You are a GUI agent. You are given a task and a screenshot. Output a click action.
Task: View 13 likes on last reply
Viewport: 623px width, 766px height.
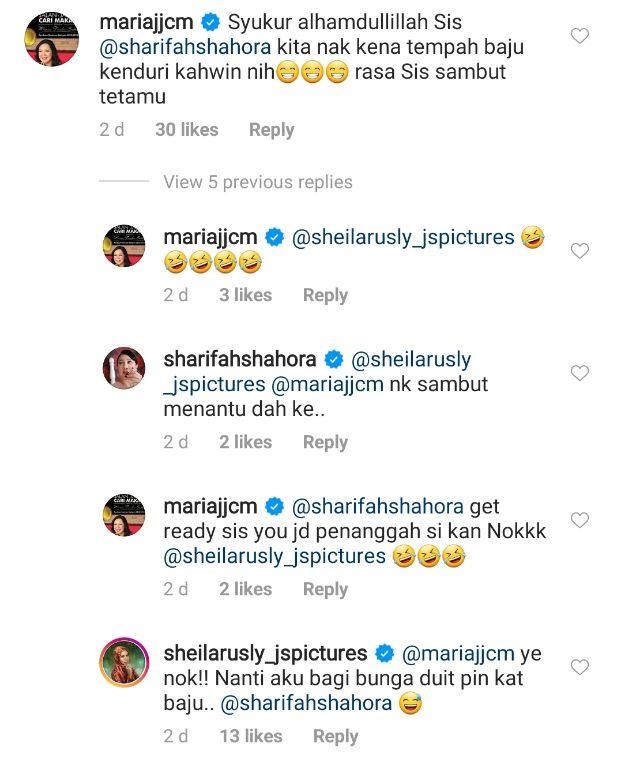click(x=251, y=736)
